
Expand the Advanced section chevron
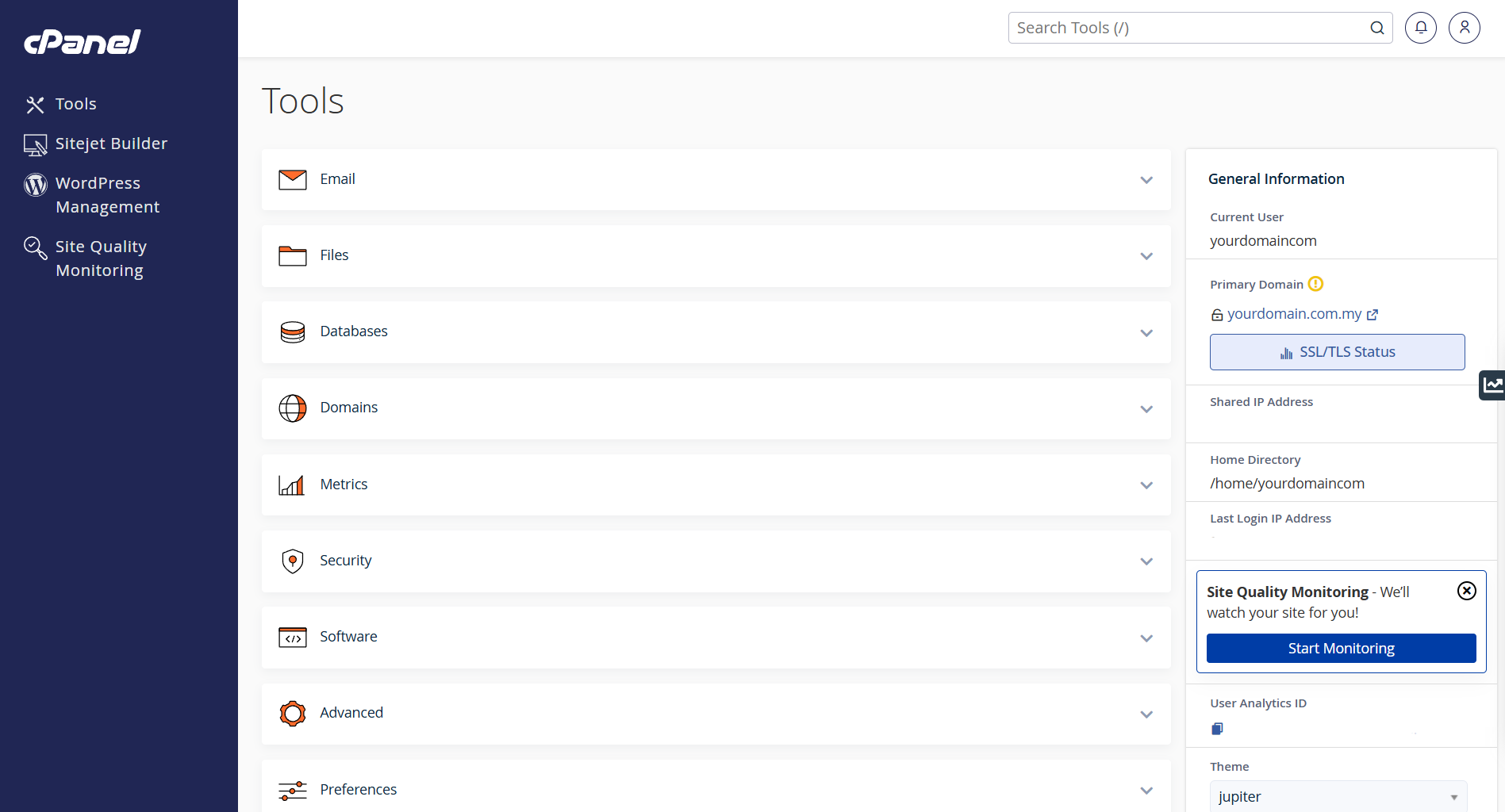tap(1146, 714)
